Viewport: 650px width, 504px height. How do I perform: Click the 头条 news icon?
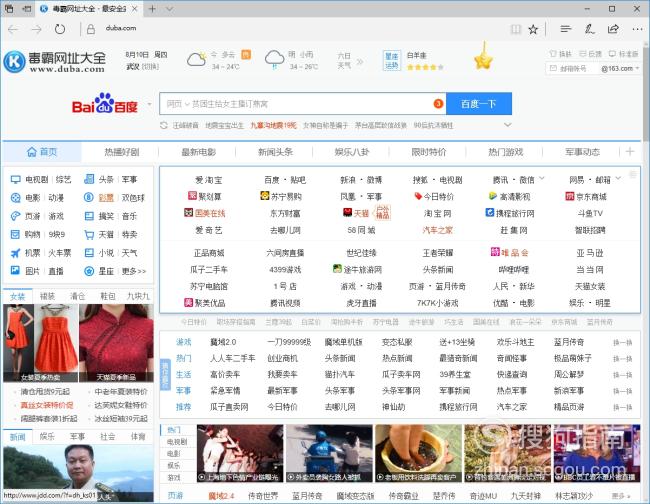pos(89,179)
